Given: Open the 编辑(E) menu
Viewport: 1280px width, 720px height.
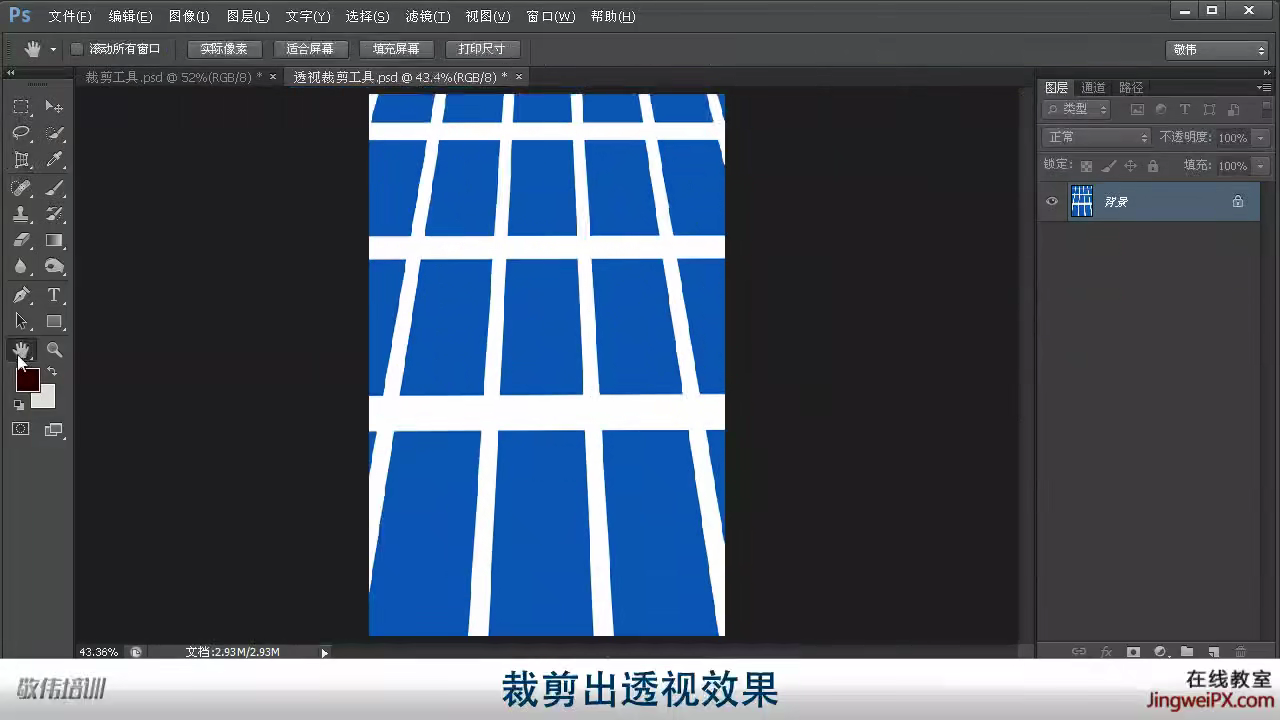Looking at the screenshot, I should (x=130, y=17).
